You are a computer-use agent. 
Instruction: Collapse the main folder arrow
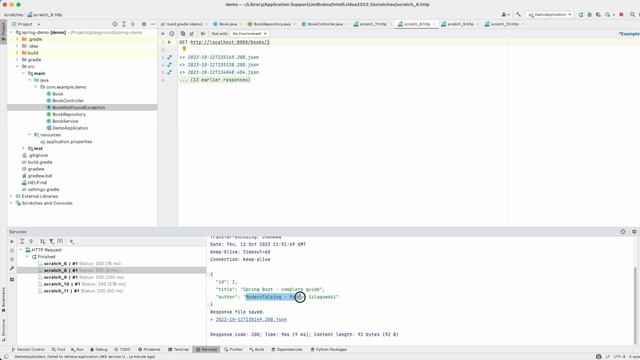pyautogui.click(x=23, y=73)
